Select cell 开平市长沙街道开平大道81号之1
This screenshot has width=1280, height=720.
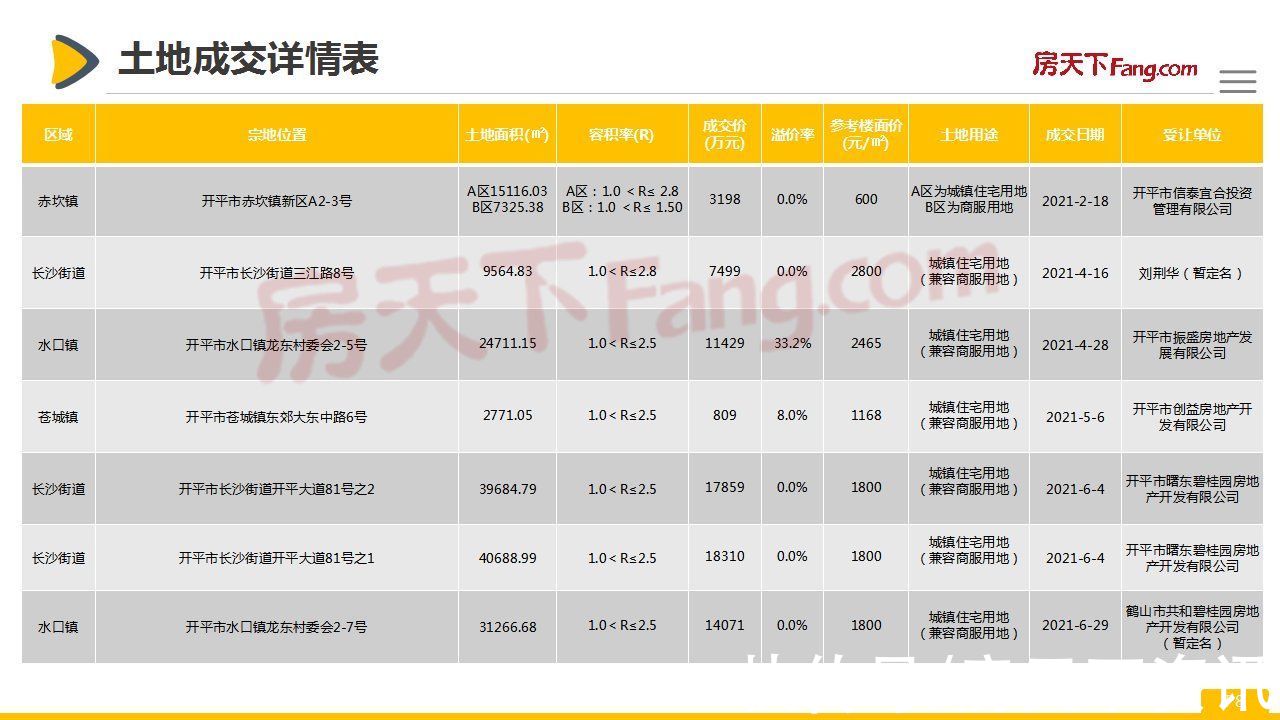coord(277,558)
